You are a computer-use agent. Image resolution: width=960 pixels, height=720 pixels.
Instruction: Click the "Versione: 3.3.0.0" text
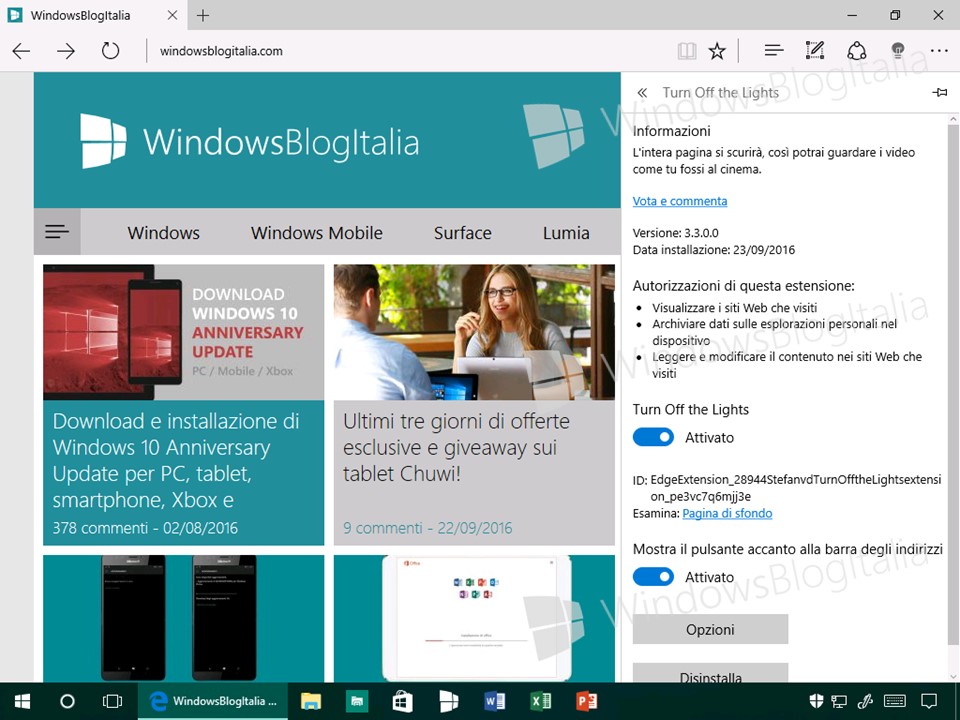pos(675,233)
